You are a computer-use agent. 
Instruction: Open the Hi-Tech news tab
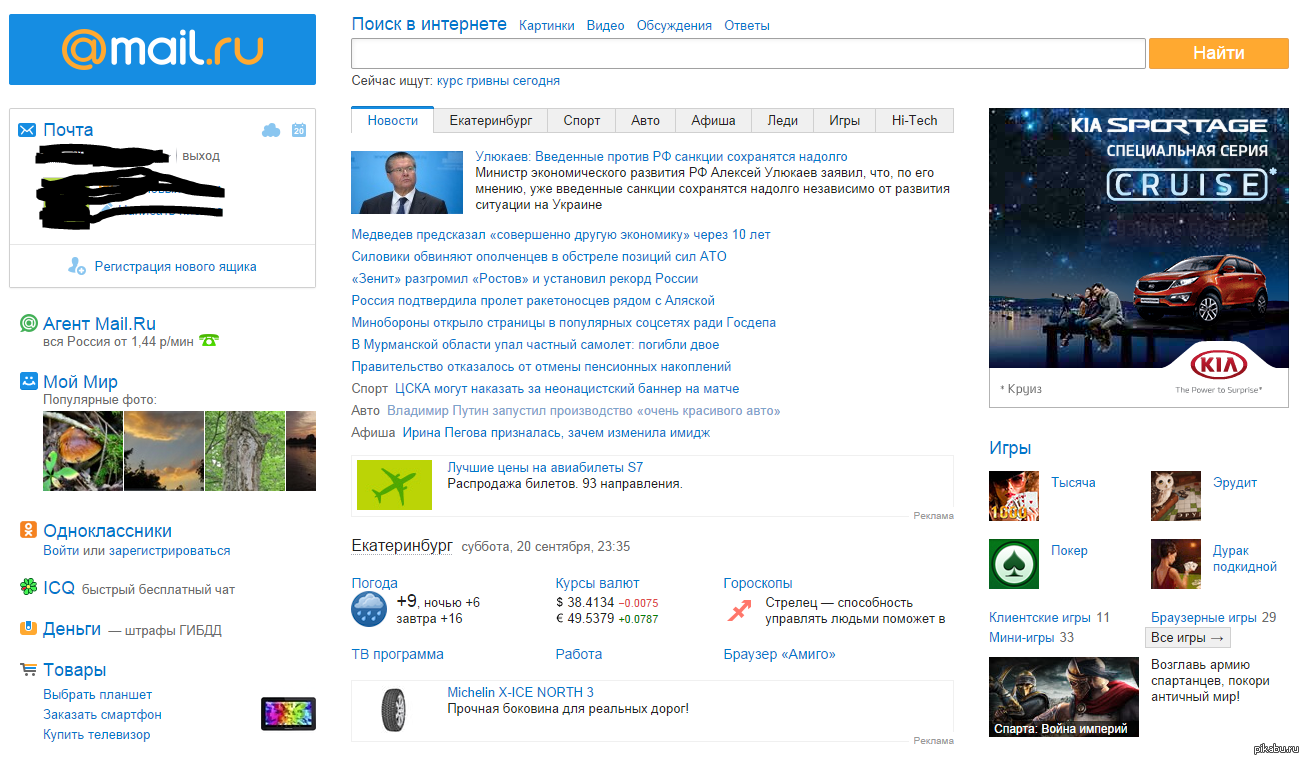coord(914,120)
